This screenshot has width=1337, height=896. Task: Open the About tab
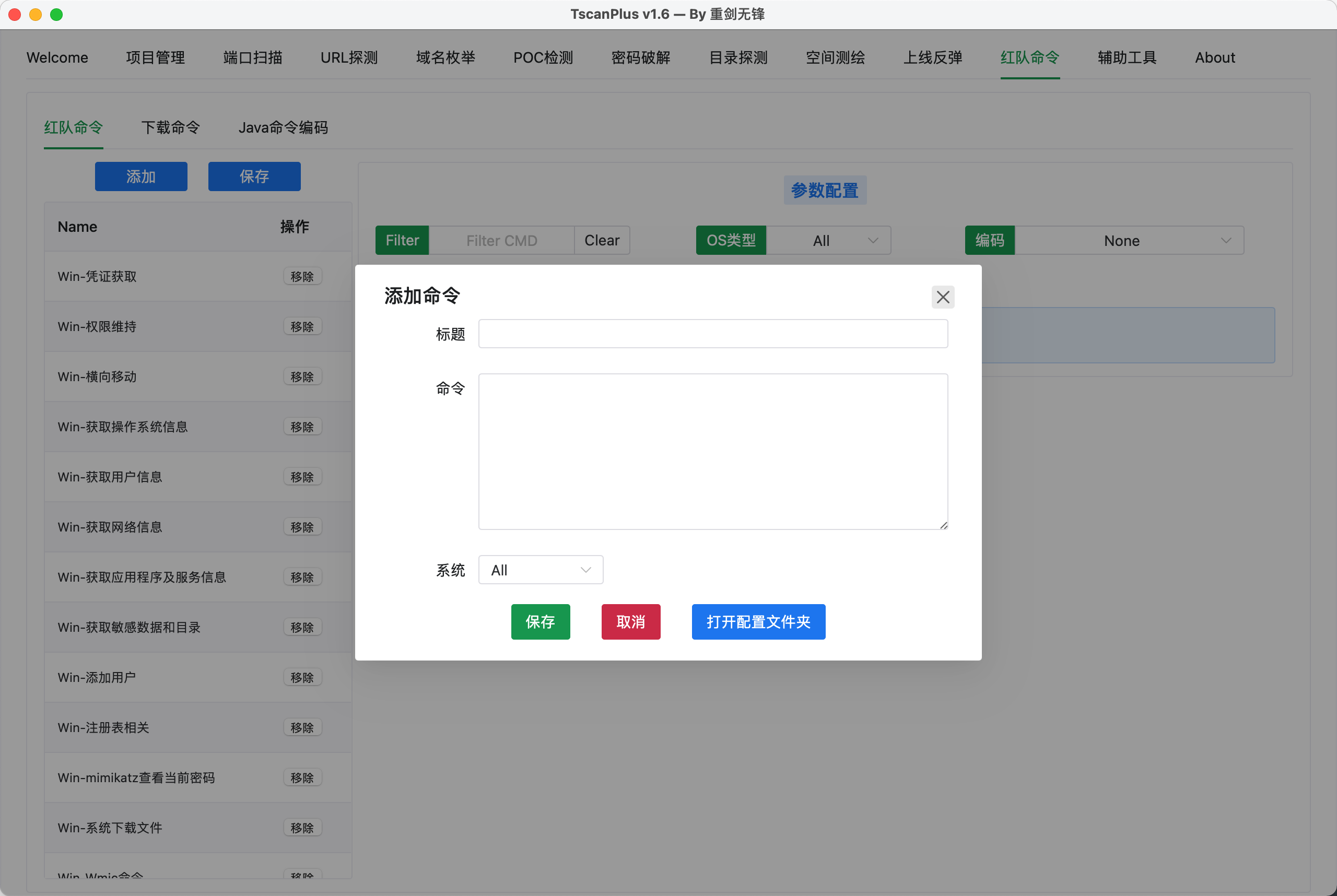[x=1214, y=58]
